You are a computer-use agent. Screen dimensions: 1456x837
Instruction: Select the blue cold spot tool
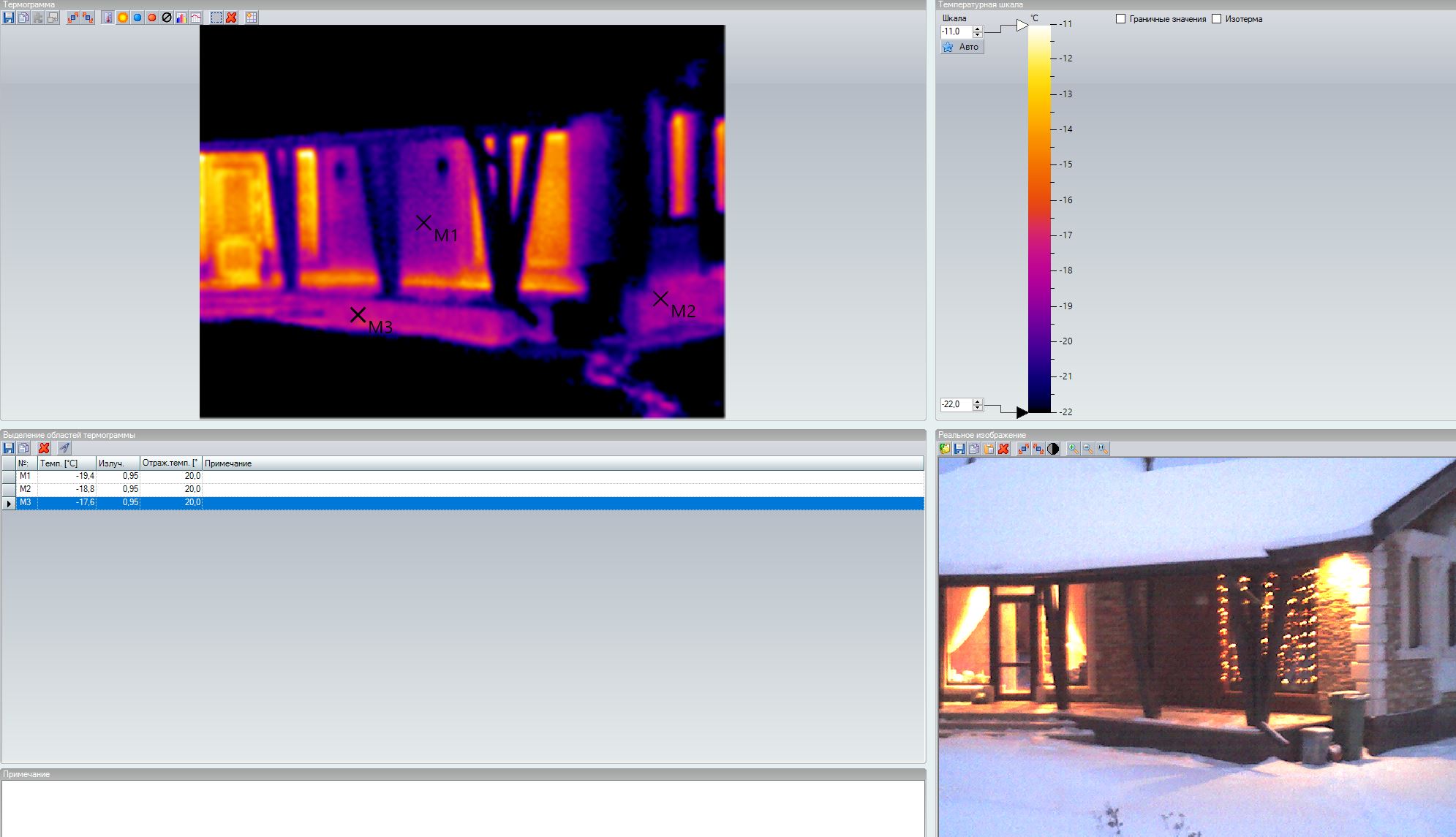(137, 18)
